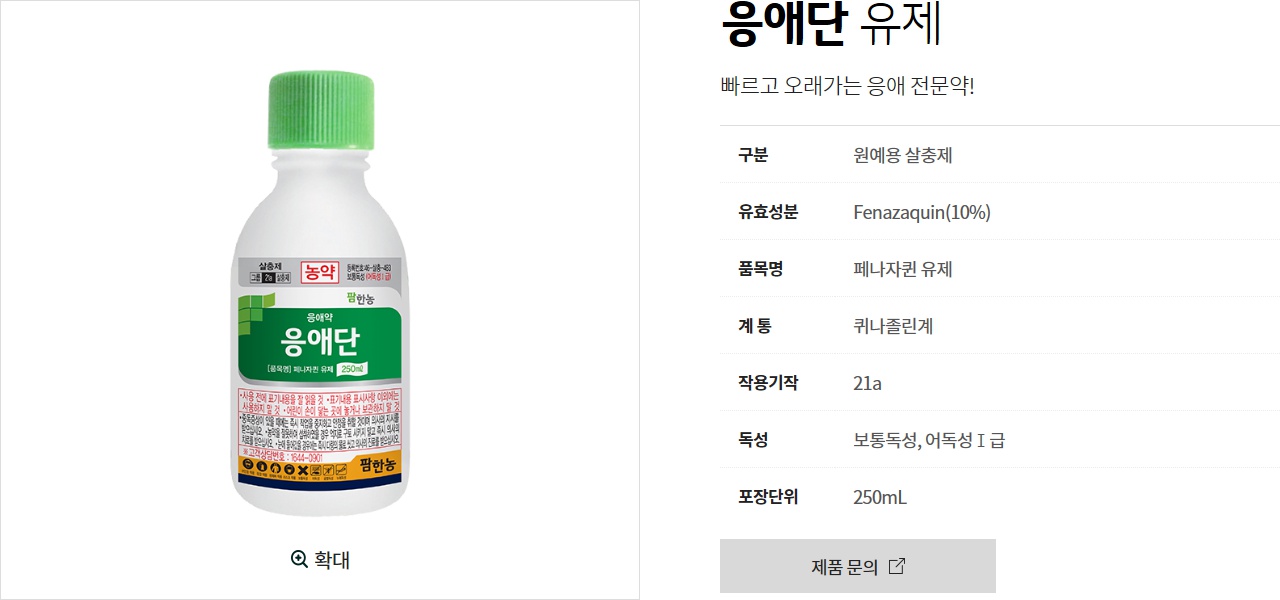Click the external link icon next to 제품 문의
Image resolution: width=1280 pixels, height=600 pixels.
(x=897, y=566)
